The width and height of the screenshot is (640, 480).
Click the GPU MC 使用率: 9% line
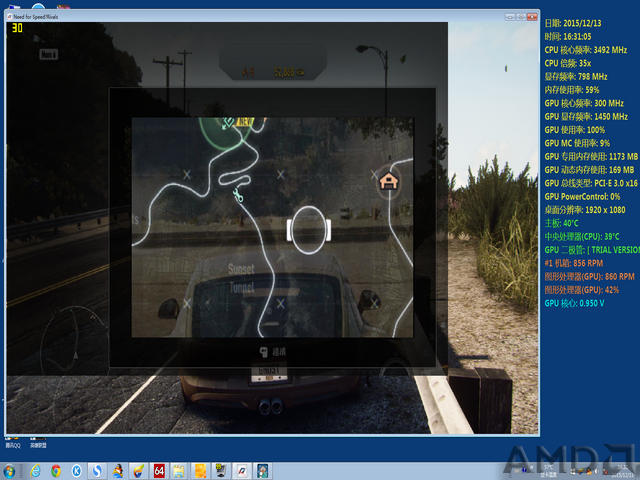(577, 143)
